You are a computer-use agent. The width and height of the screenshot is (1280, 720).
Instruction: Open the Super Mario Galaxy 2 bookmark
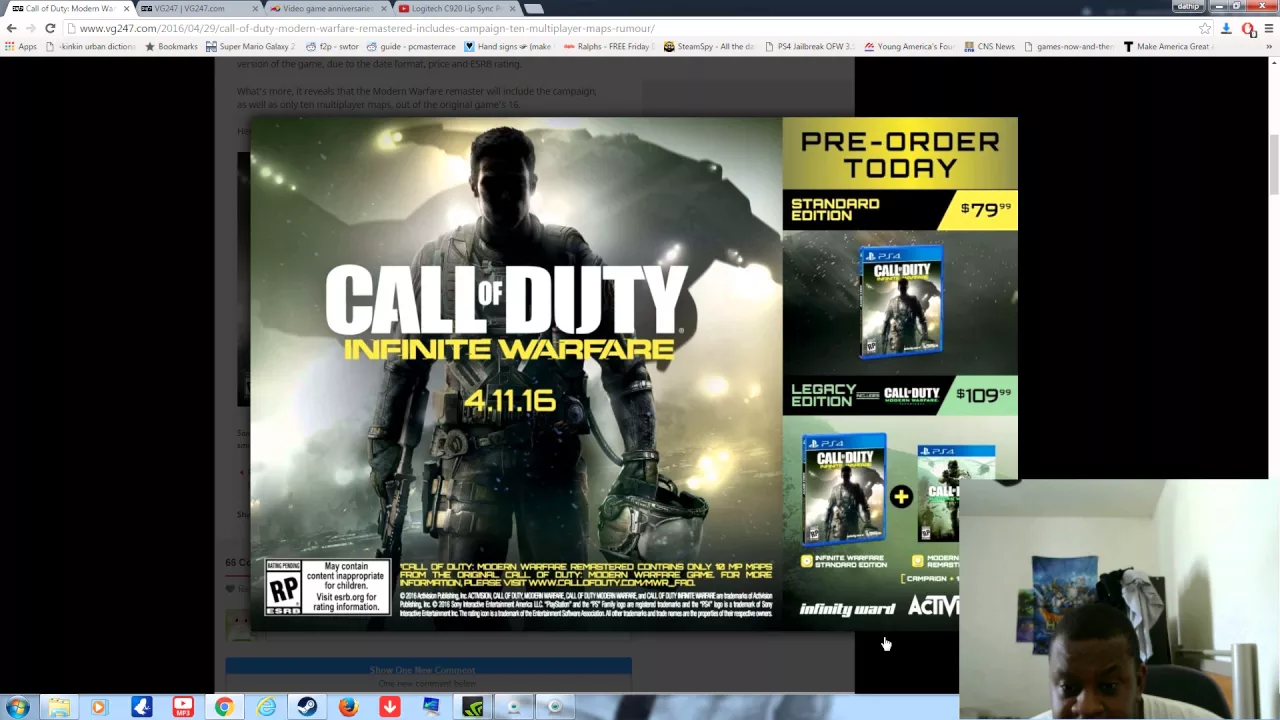(250, 46)
